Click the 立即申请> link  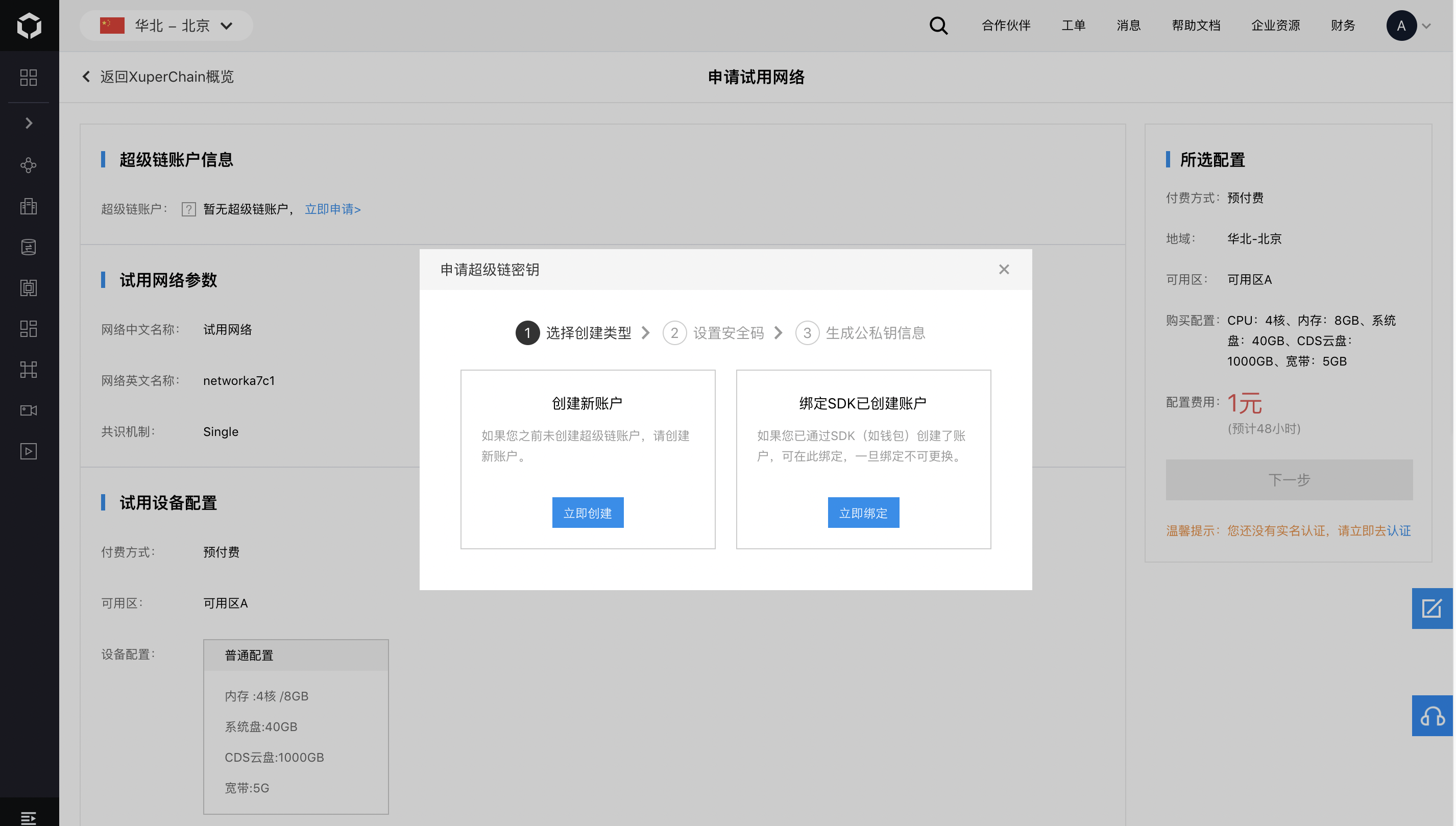click(x=333, y=209)
